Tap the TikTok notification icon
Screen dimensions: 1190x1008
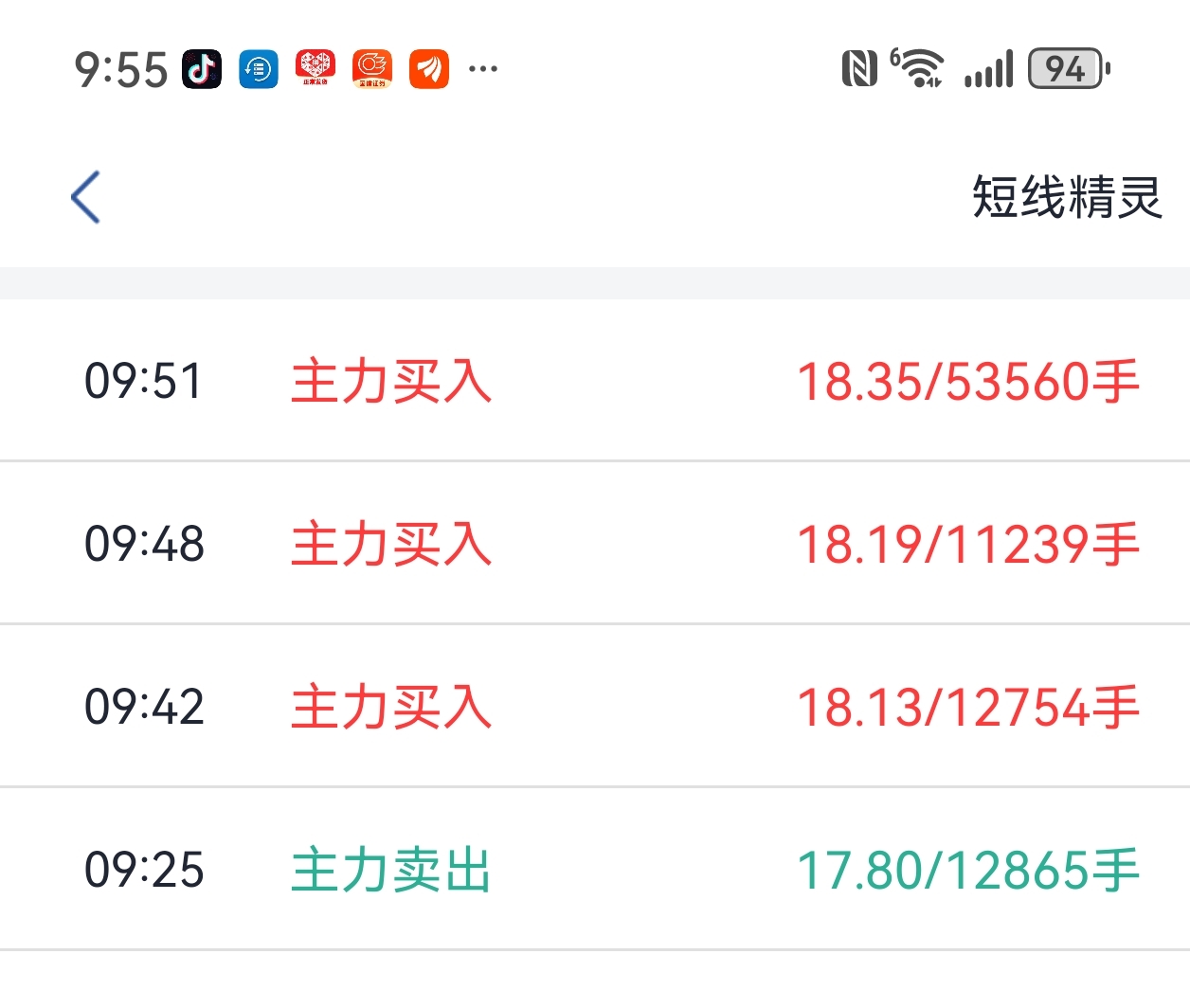[202, 69]
